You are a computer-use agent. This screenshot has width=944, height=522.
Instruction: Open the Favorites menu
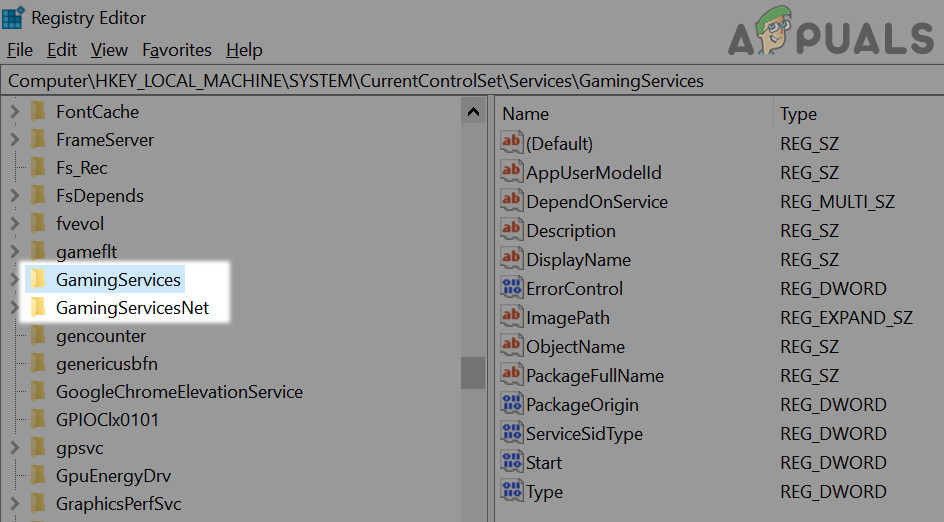coord(176,50)
